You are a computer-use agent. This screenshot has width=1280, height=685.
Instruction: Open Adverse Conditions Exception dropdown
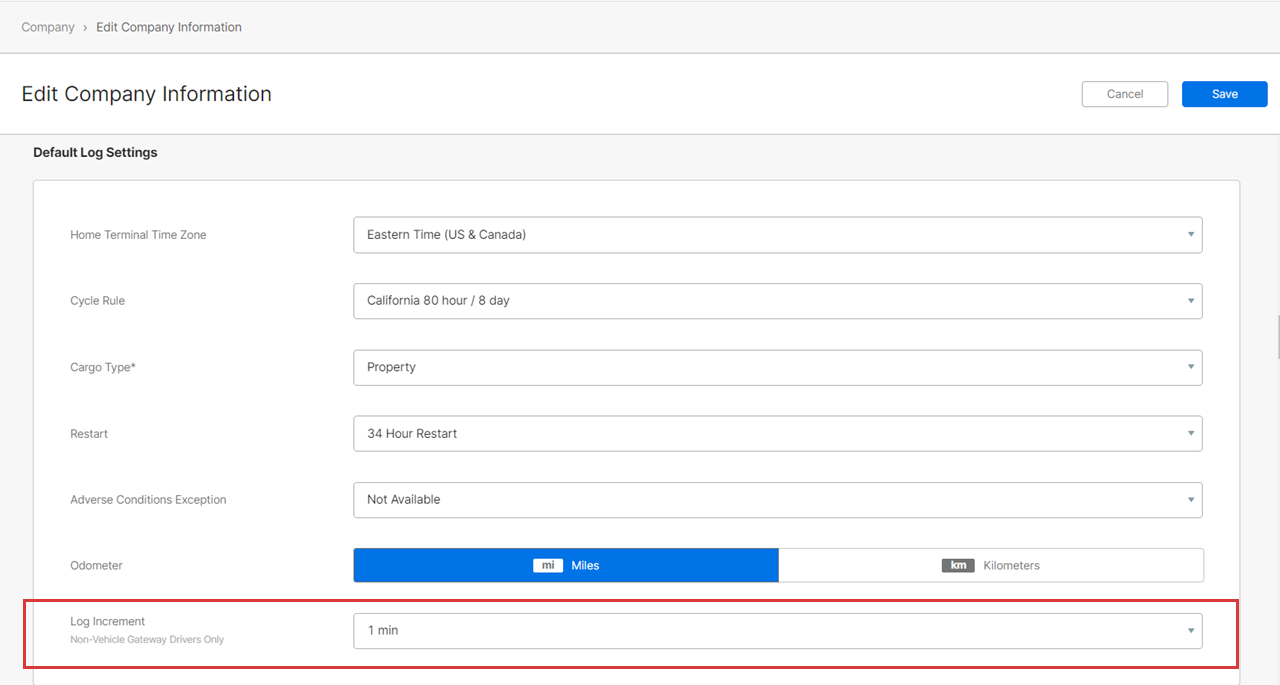[x=778, y=500]
